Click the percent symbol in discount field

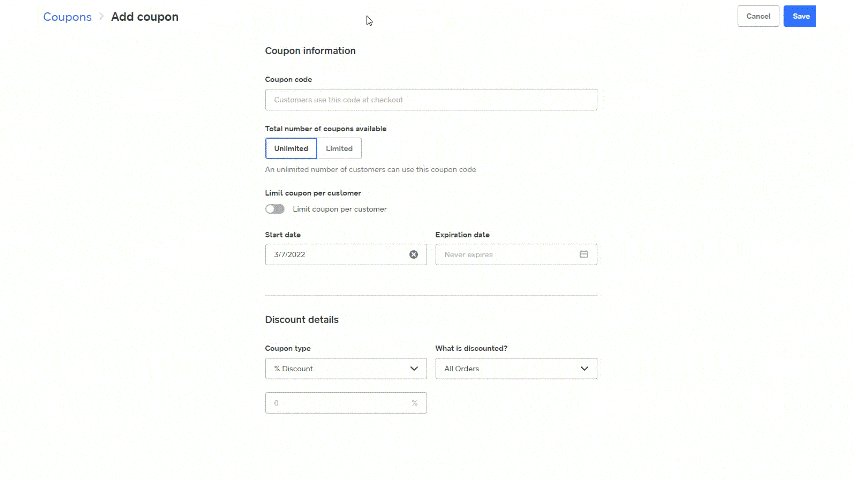pos(415,403)
